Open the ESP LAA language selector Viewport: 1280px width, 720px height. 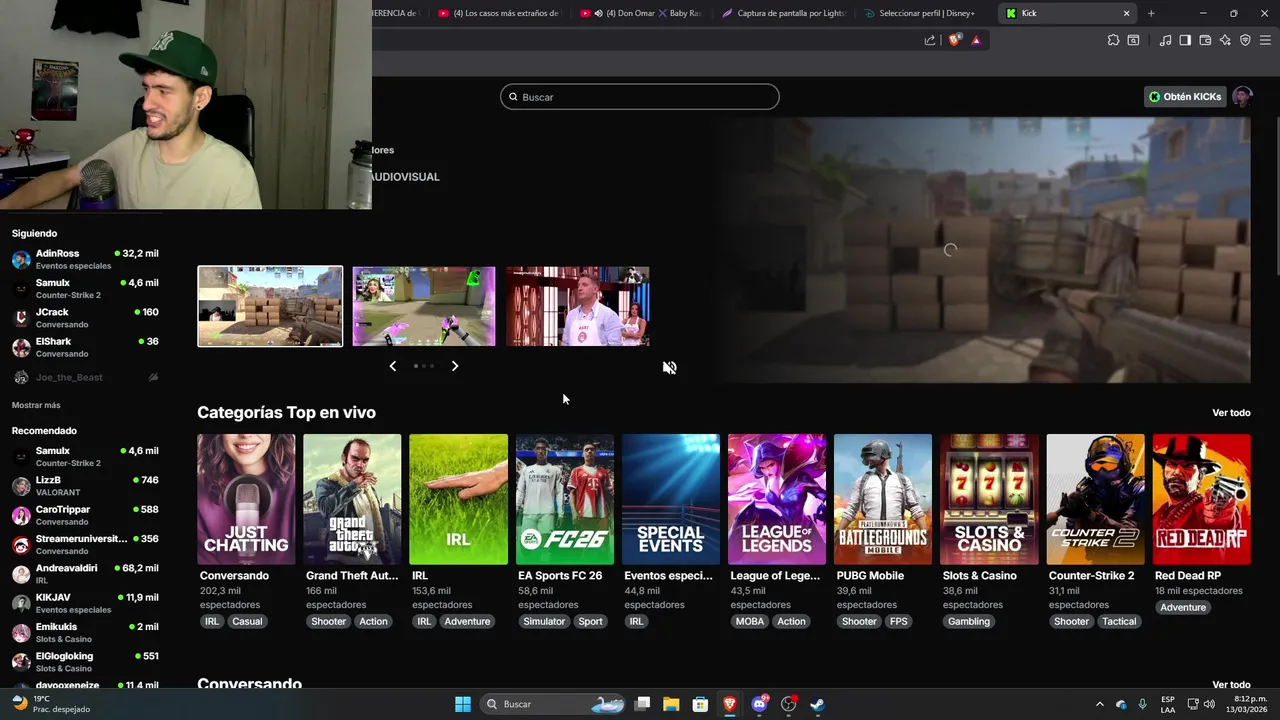(1168, 704)
